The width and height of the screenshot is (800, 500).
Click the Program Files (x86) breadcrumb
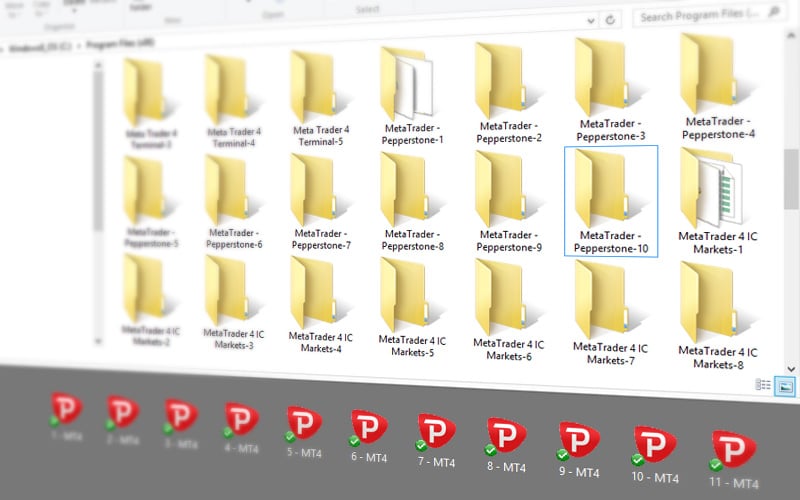120,44
